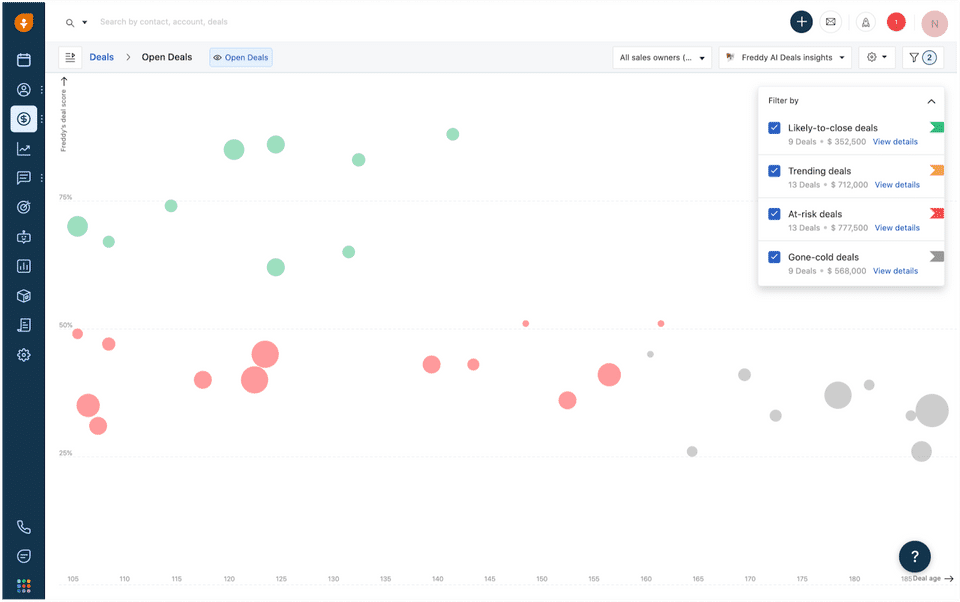Image resolution: width=960 pixels, height=602 pixels.
Task: Collapse the Filter by panel
Action: [931, 101]
